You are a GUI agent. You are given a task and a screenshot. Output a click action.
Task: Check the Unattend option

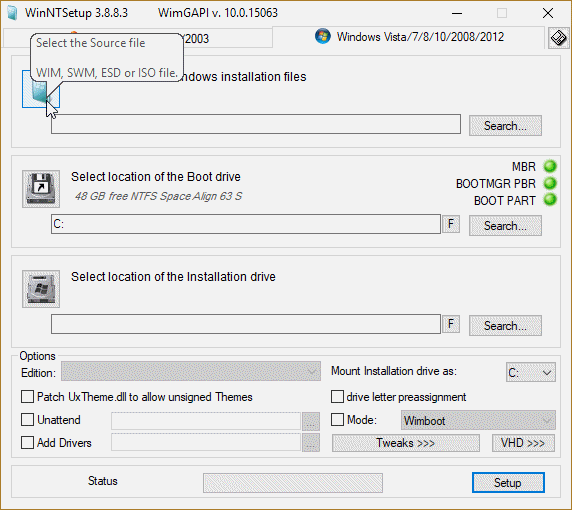coord(27,420)
